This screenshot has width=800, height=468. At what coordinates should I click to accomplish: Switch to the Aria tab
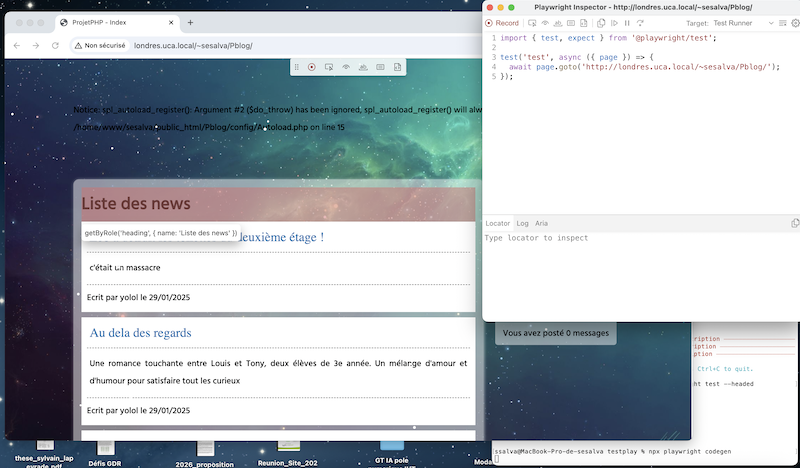[x=541, y=223]
